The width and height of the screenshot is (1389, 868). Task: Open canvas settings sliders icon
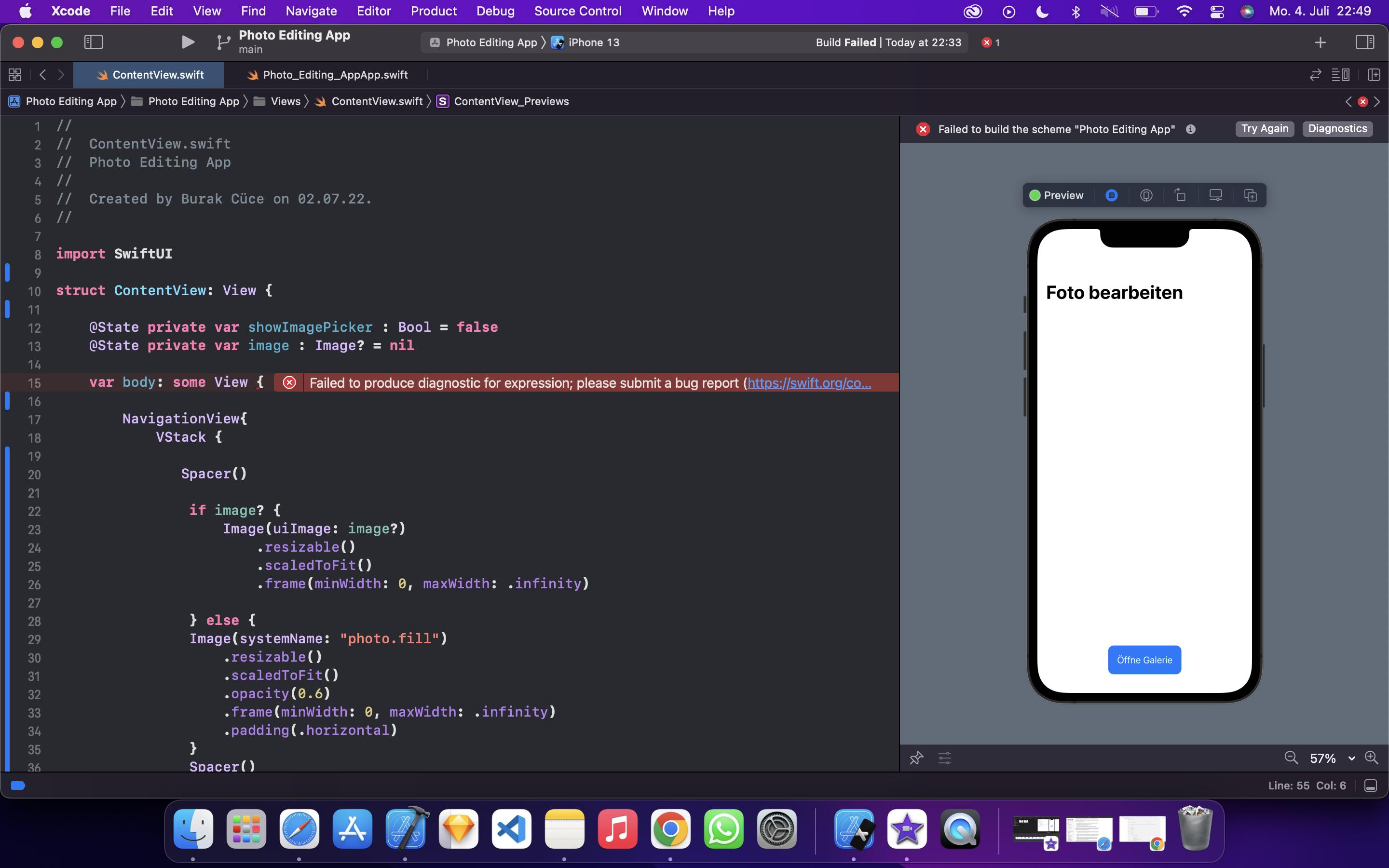(945, 758)
